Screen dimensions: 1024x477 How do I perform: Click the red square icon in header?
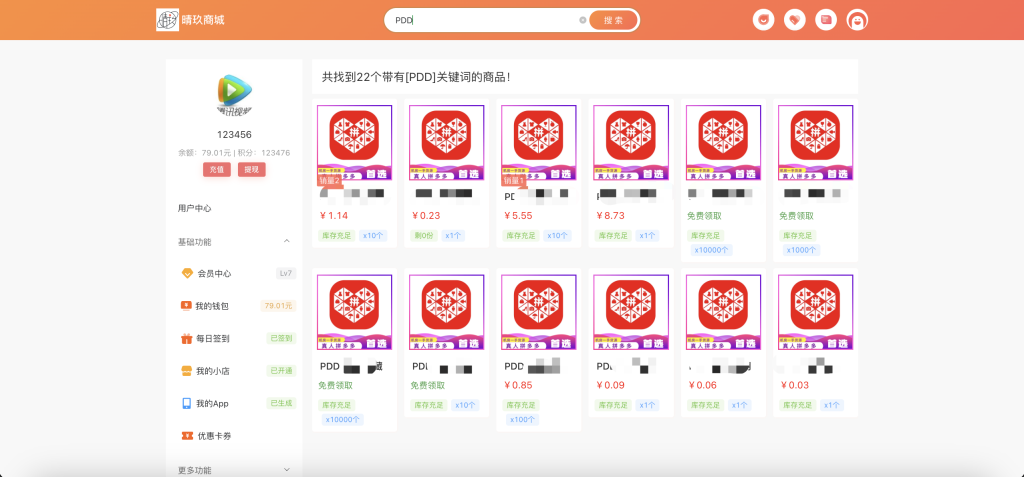(x=826, y=20)
